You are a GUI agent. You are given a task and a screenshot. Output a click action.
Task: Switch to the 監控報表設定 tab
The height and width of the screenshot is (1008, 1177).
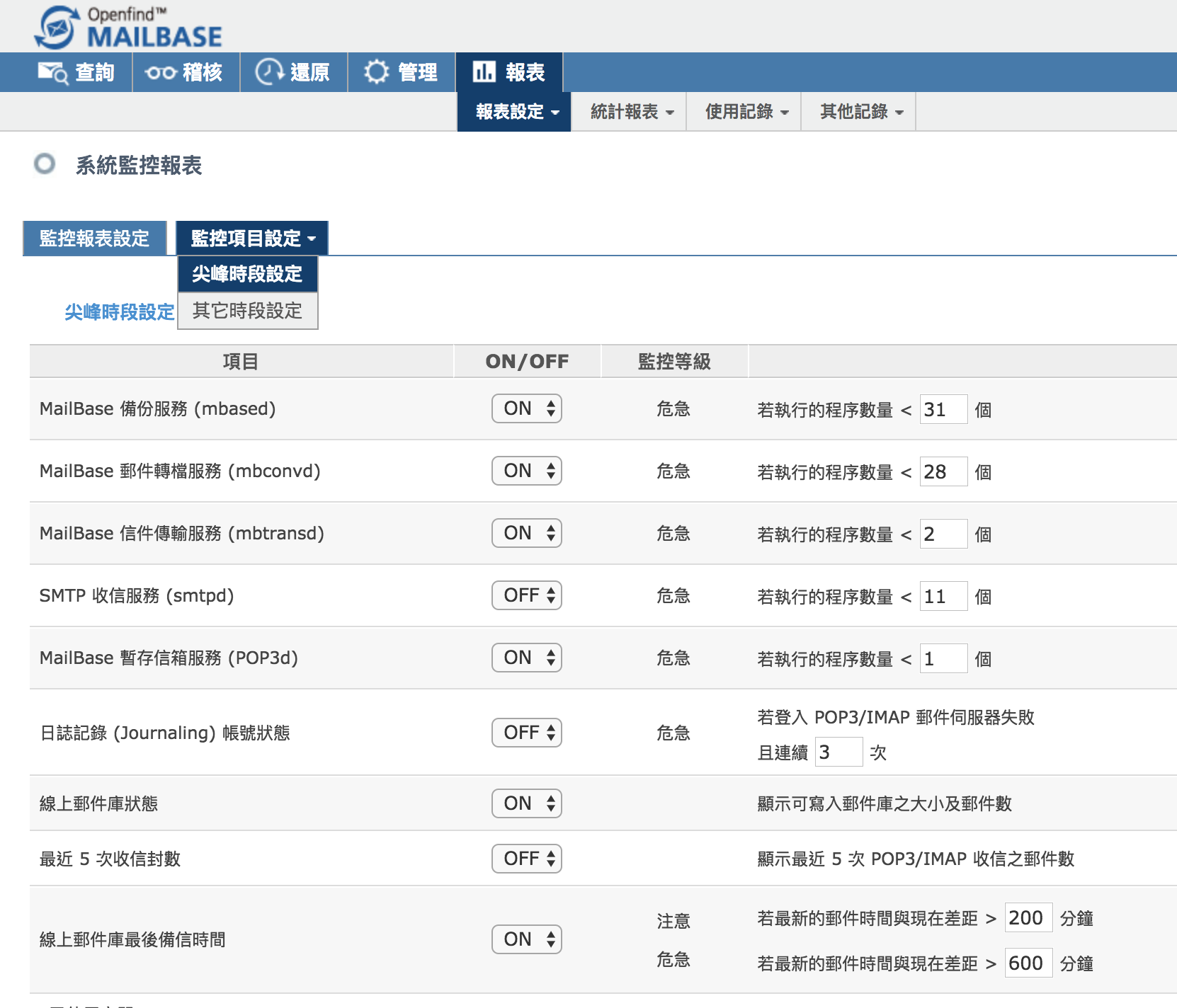[94, 238]
